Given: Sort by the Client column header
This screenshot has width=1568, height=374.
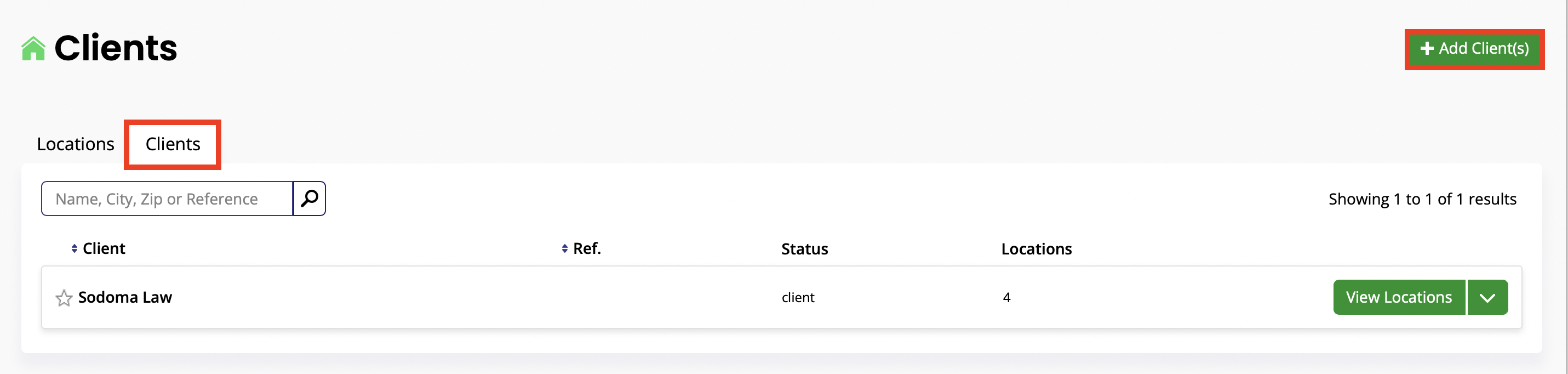Looking at the screenshot, I should (104, 248).
